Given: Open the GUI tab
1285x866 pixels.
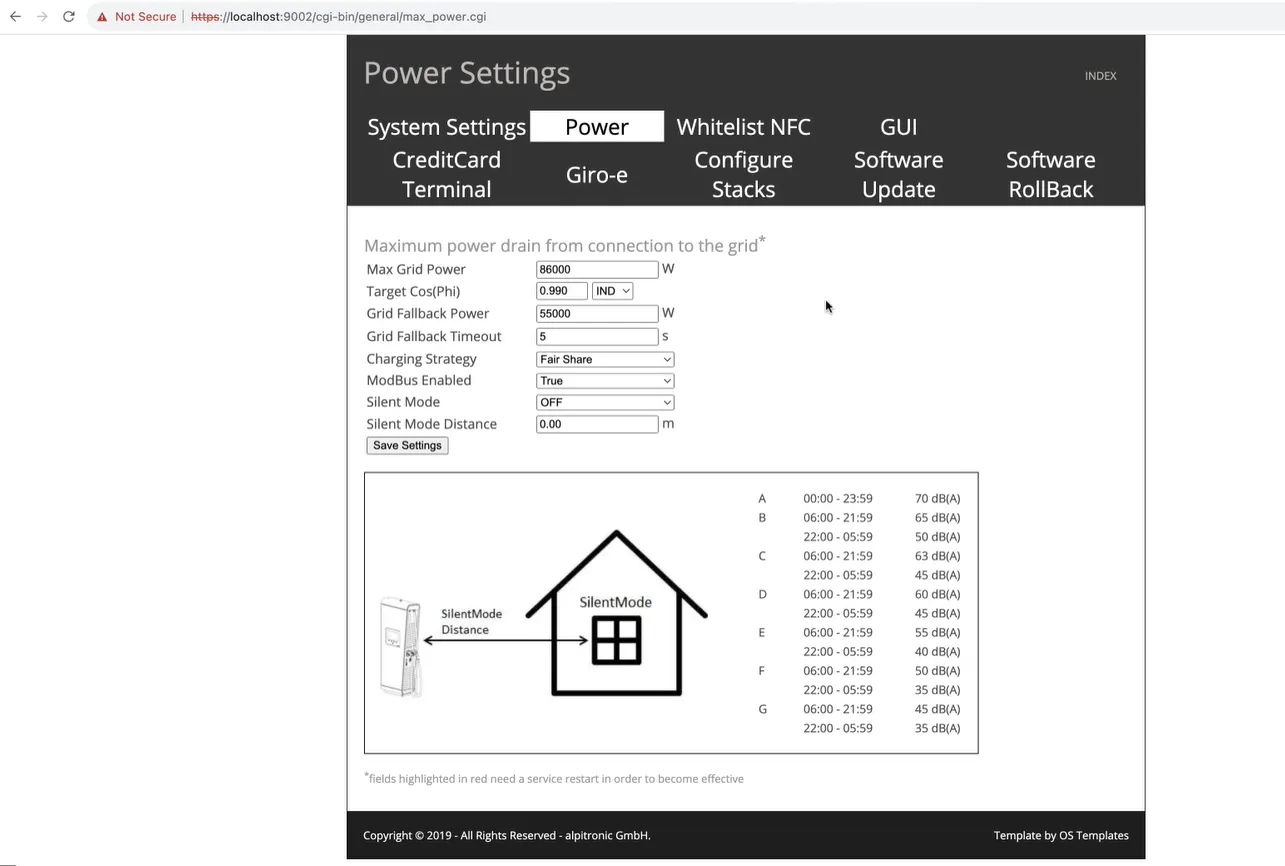Looking at the screenshot, I should pyautogui.click(x=898, y=127).
